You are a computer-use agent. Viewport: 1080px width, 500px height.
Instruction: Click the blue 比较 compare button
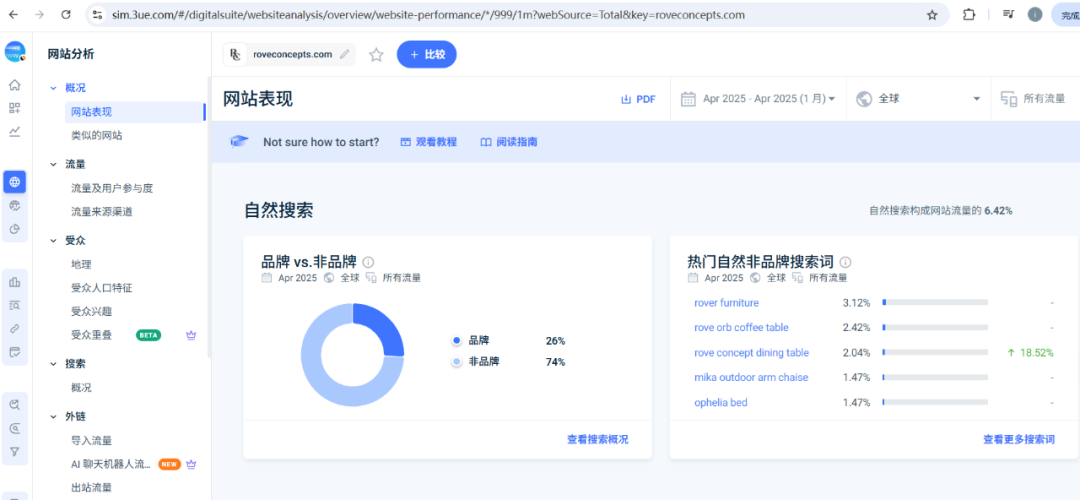[x=426, y=55]
